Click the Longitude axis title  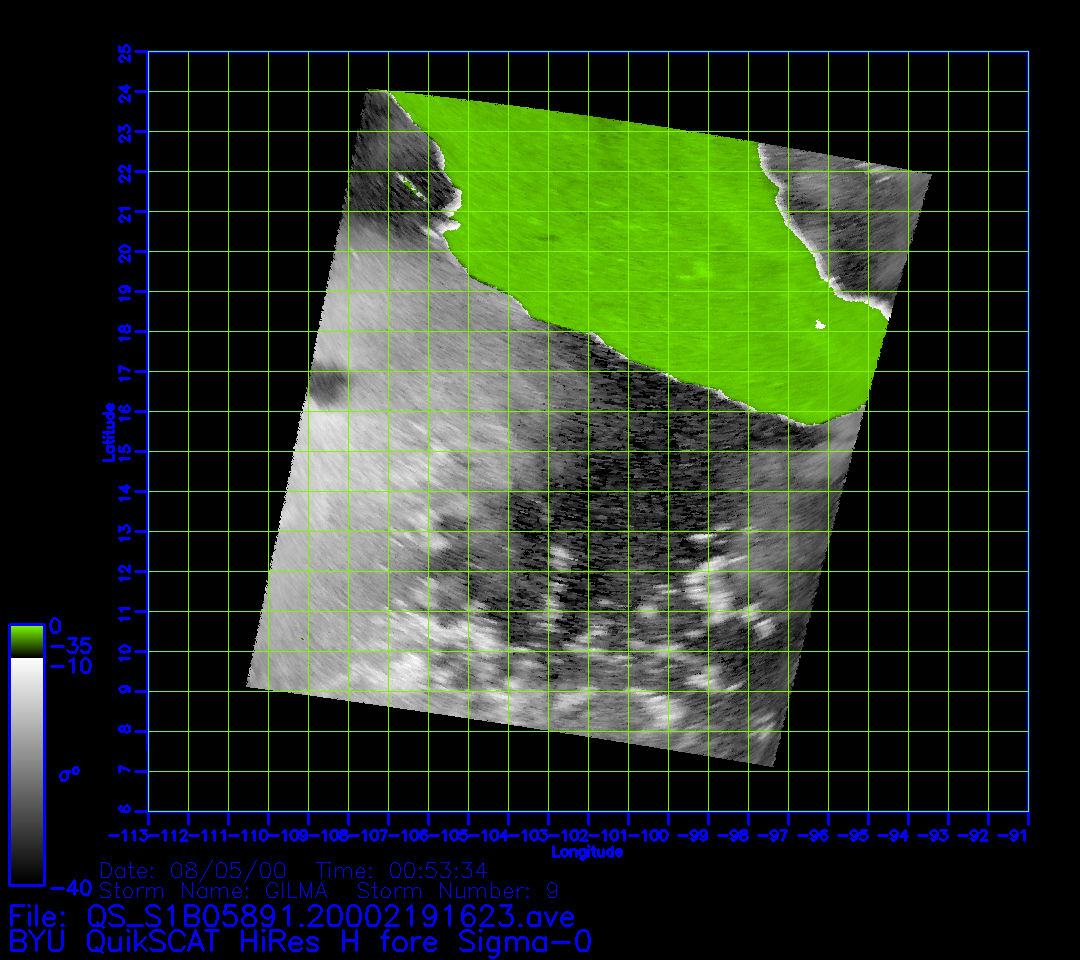(x=587, y=852)
